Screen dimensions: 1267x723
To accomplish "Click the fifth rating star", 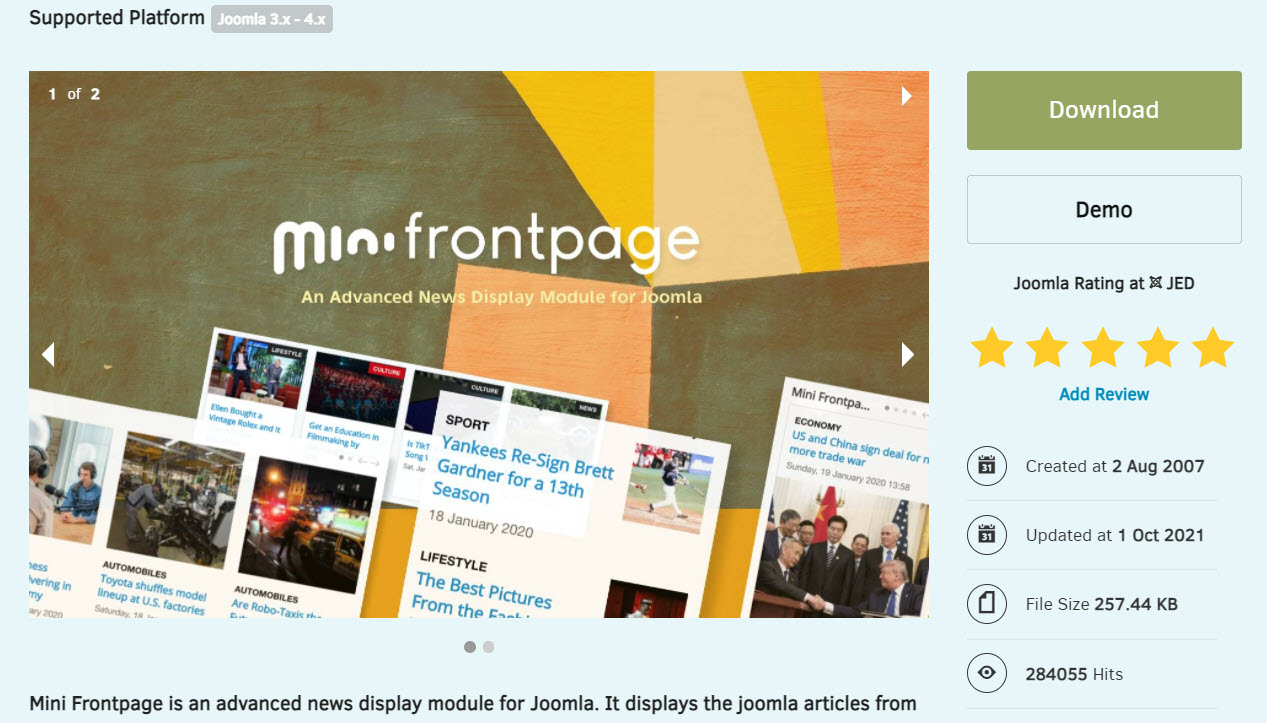I will 1213,347.
